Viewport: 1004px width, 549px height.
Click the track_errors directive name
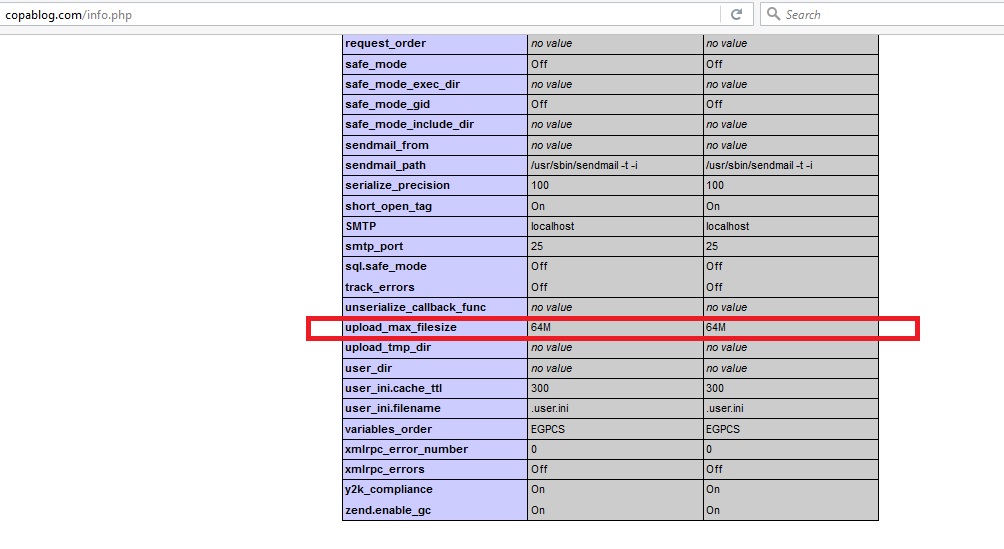point(380,287)
